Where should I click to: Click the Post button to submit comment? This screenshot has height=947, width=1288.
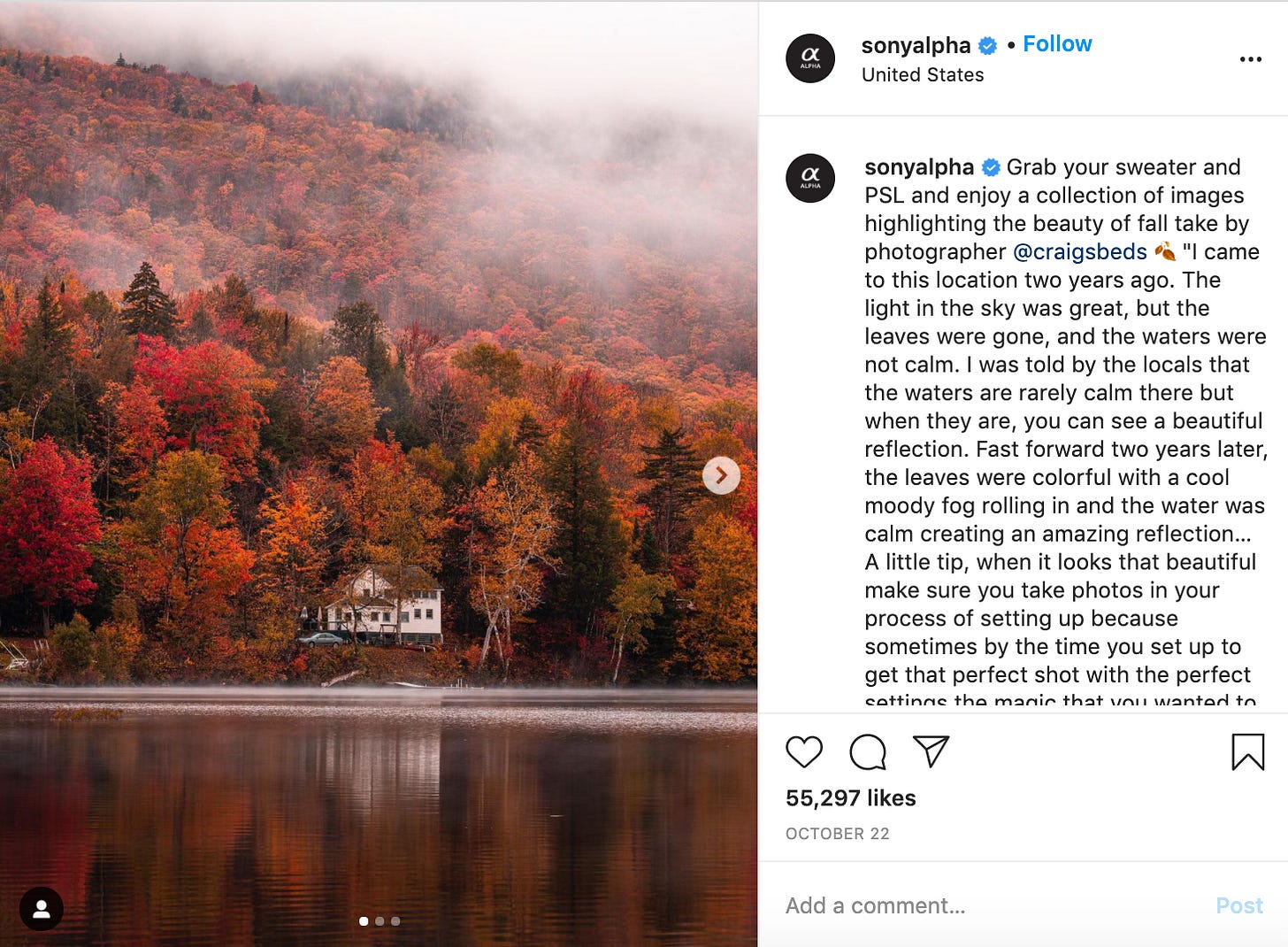click(1239, 905)
